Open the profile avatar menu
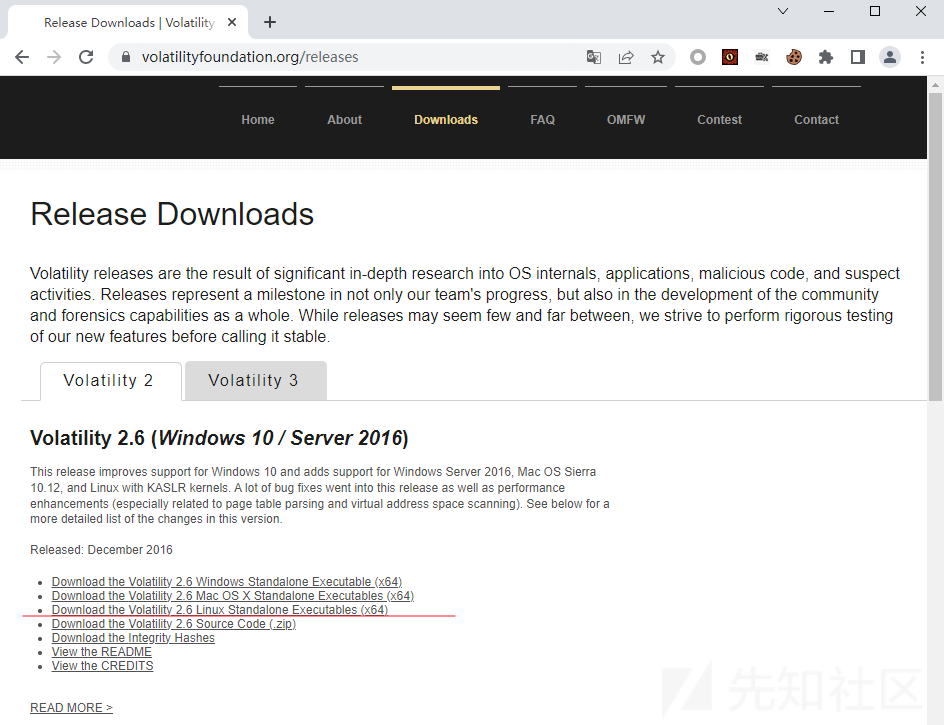The image size is (944, 725). tap(890, 57)
